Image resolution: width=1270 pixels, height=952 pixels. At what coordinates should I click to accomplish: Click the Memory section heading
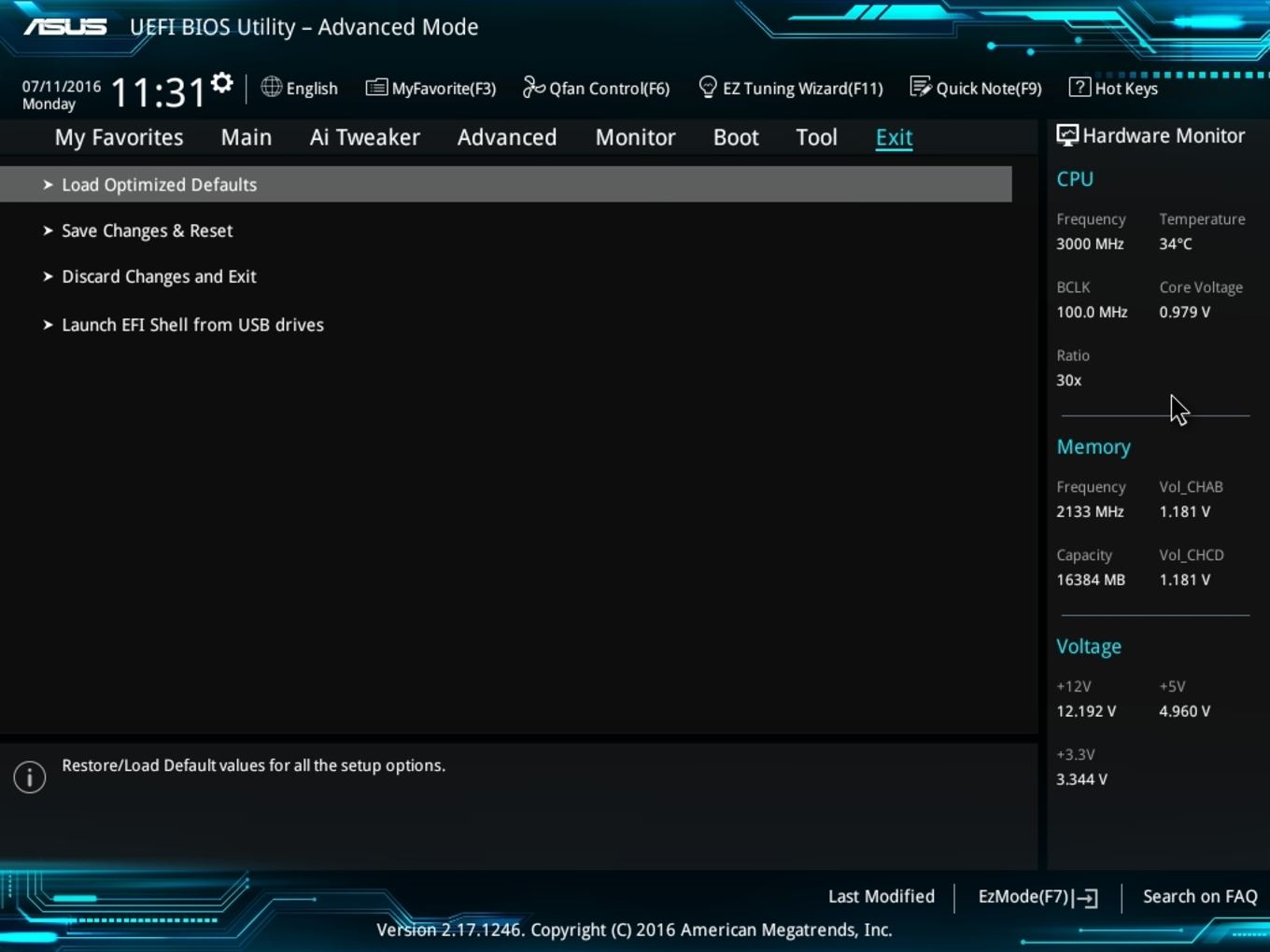pos(1094,447)
